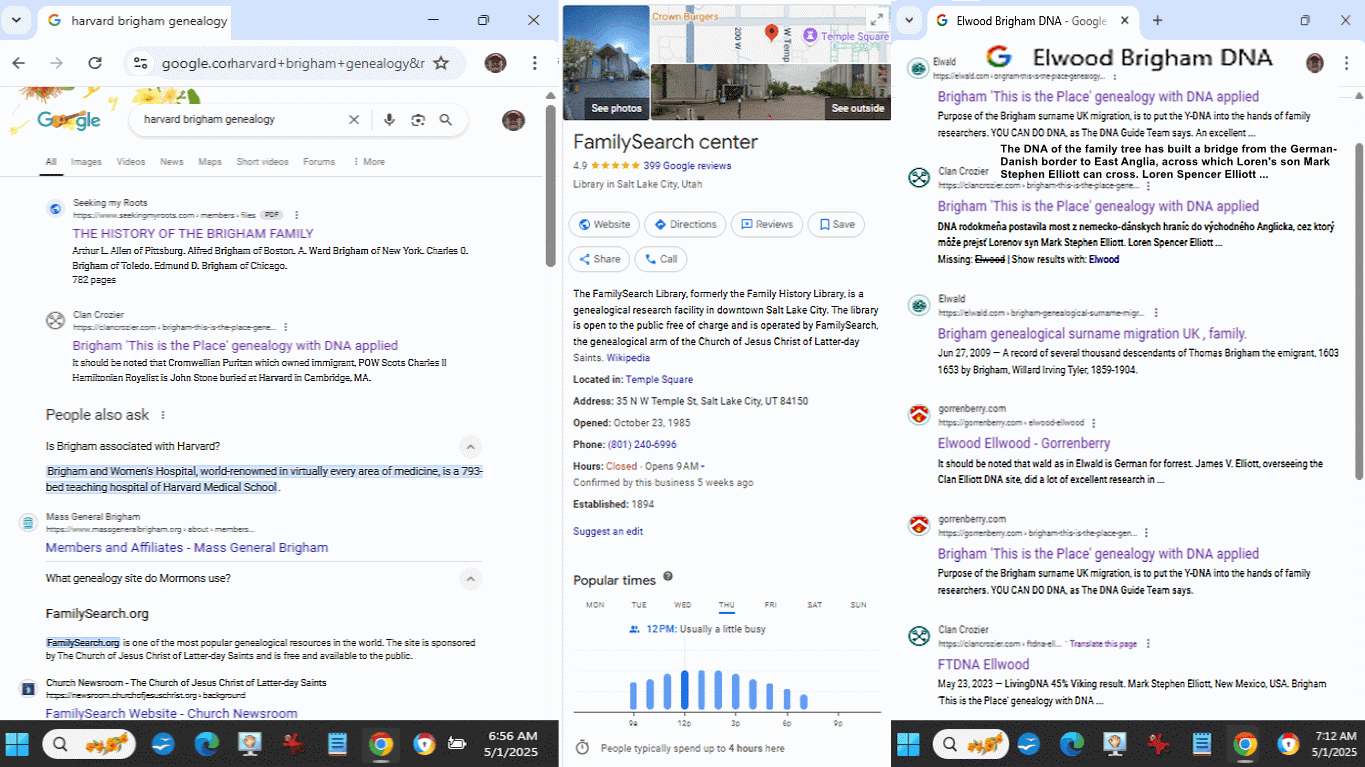Click the left window vertical scrollbar
This screenshot has height=767, width=1365.
[x=550, y=184]
